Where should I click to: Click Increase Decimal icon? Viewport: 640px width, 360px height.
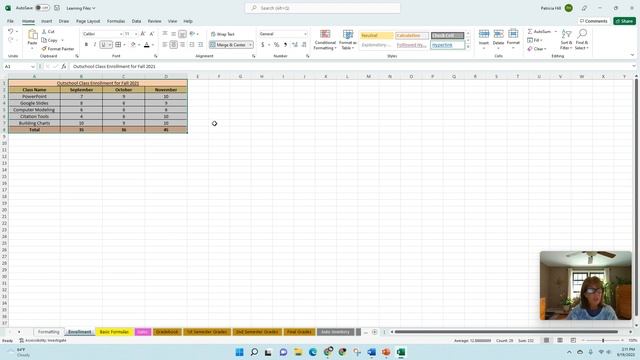[x=295, y=44]
